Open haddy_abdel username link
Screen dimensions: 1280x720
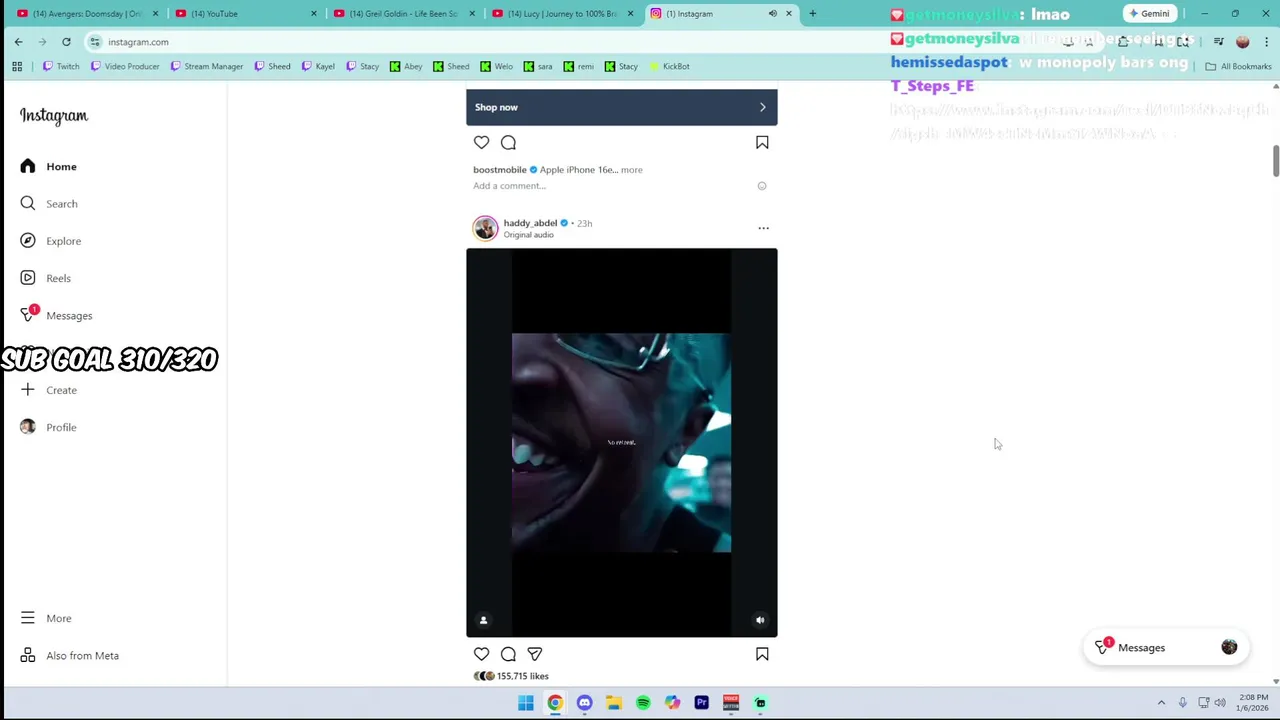point(530,223)
